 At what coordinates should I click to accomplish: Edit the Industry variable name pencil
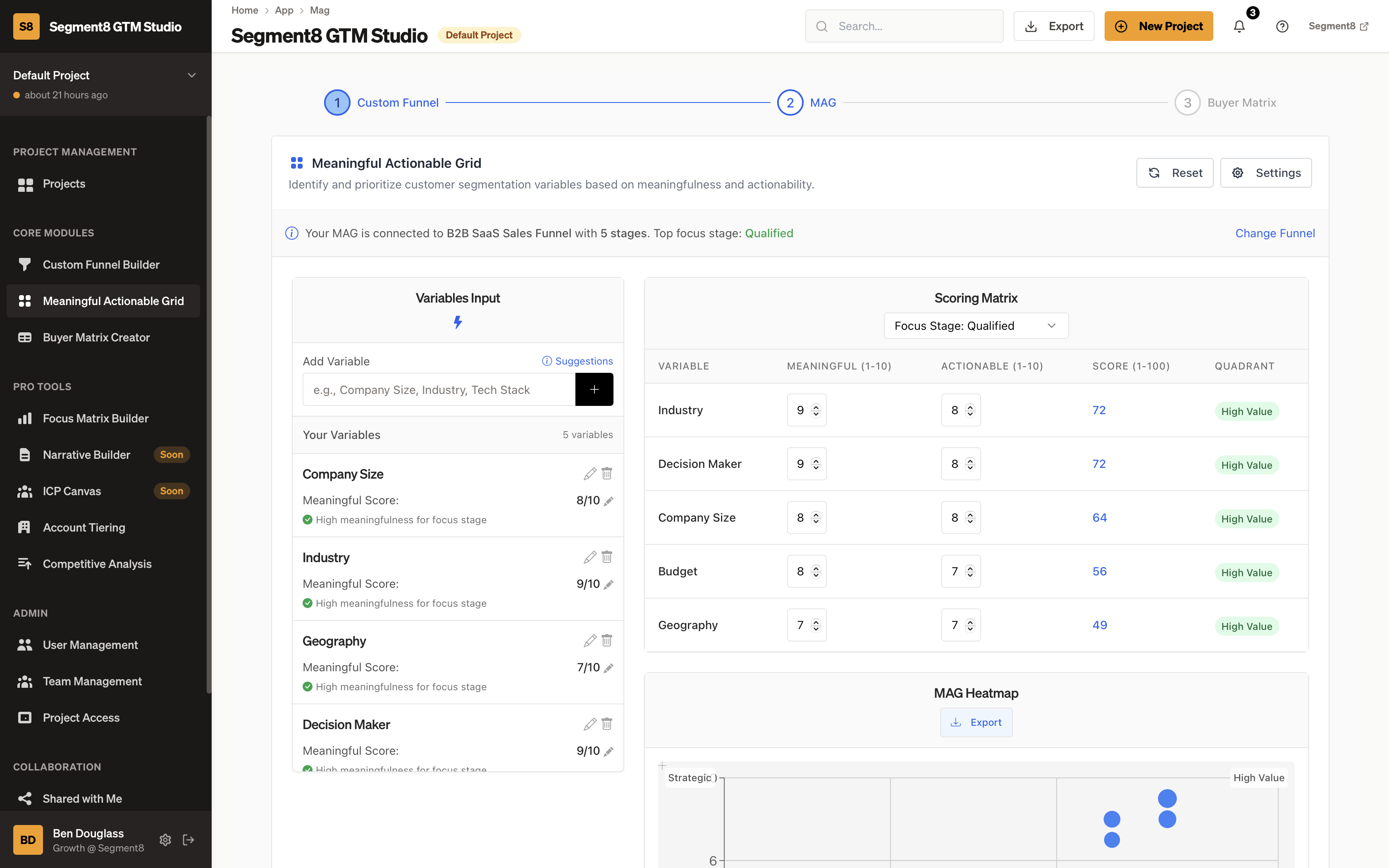(x=589, y=558)
